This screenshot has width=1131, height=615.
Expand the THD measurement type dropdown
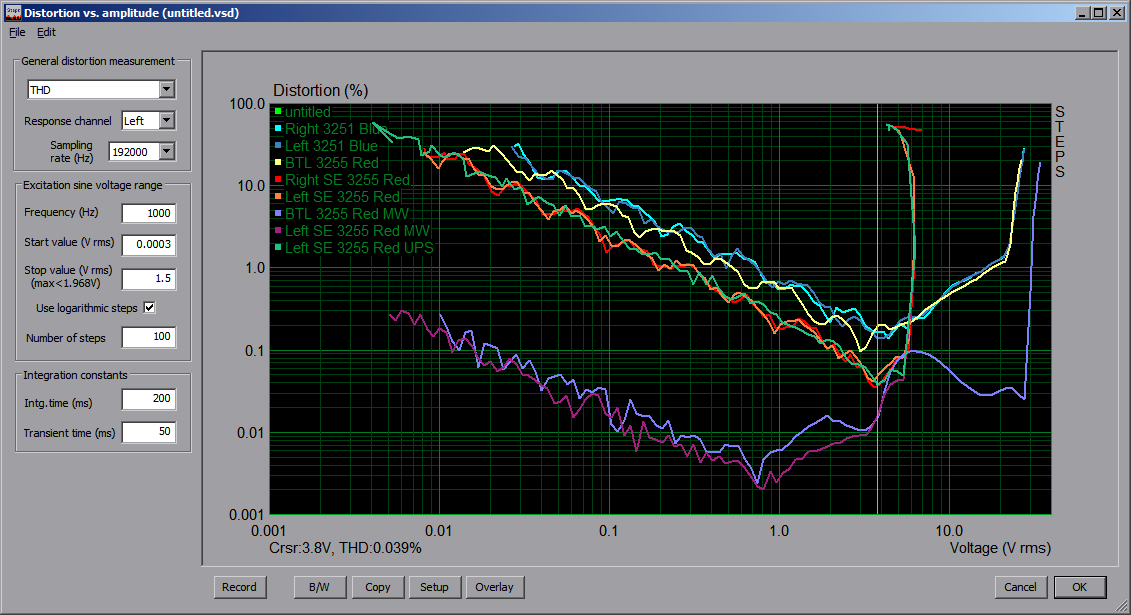pyautogui.click(x=166, y=90)
